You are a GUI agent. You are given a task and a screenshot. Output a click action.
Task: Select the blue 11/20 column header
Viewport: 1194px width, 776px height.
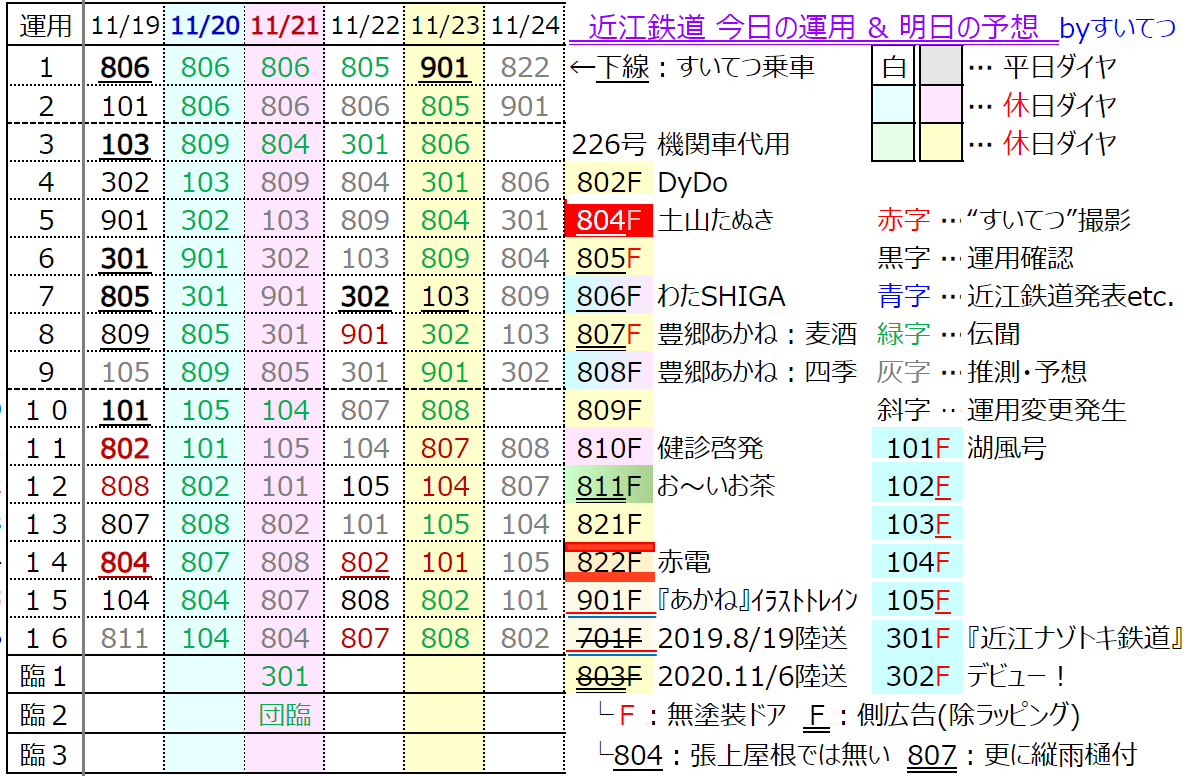pos(205,27)
